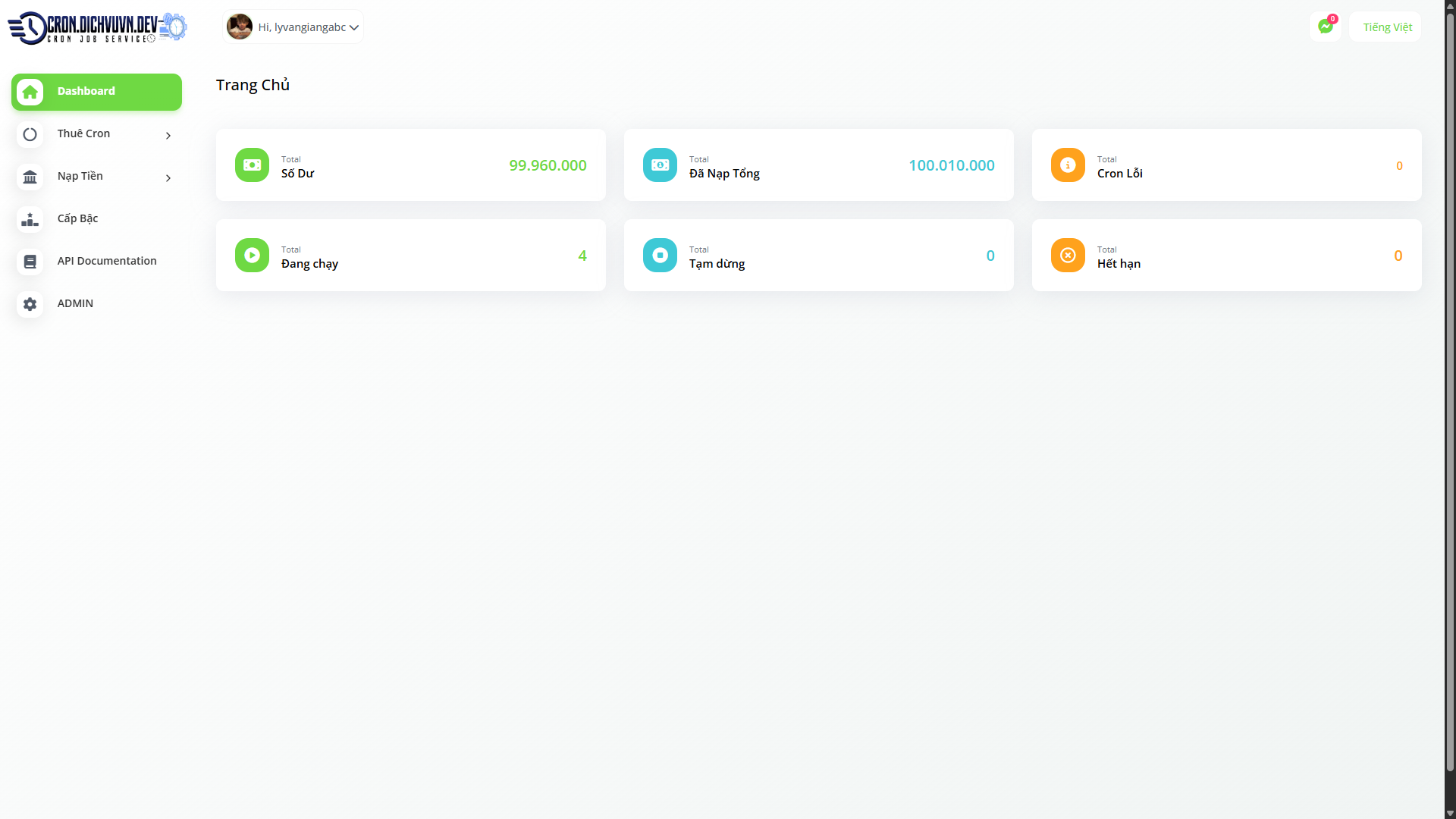Click the Thuê Cron circle icon
1456x819 pixels.
(30, 134)
